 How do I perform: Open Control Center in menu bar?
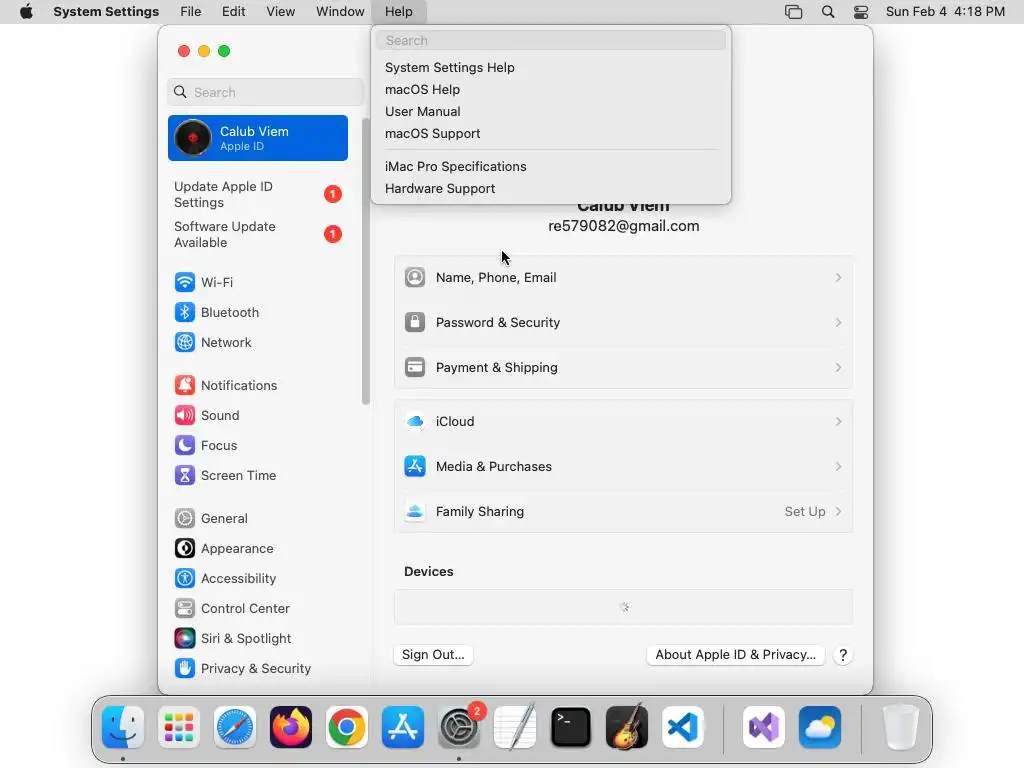861,12
